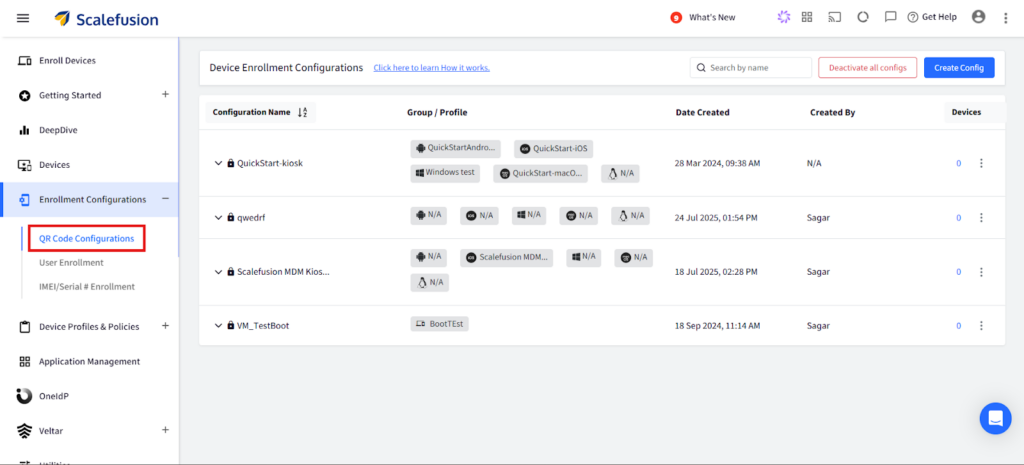
Task: Click lock icon beside QuickStart-kiosk
Action: coord(231,163)
